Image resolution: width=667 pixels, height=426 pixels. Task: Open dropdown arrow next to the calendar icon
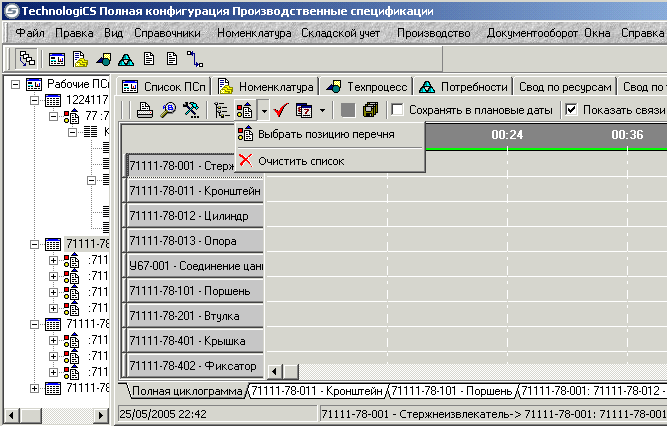coord(322,110)
